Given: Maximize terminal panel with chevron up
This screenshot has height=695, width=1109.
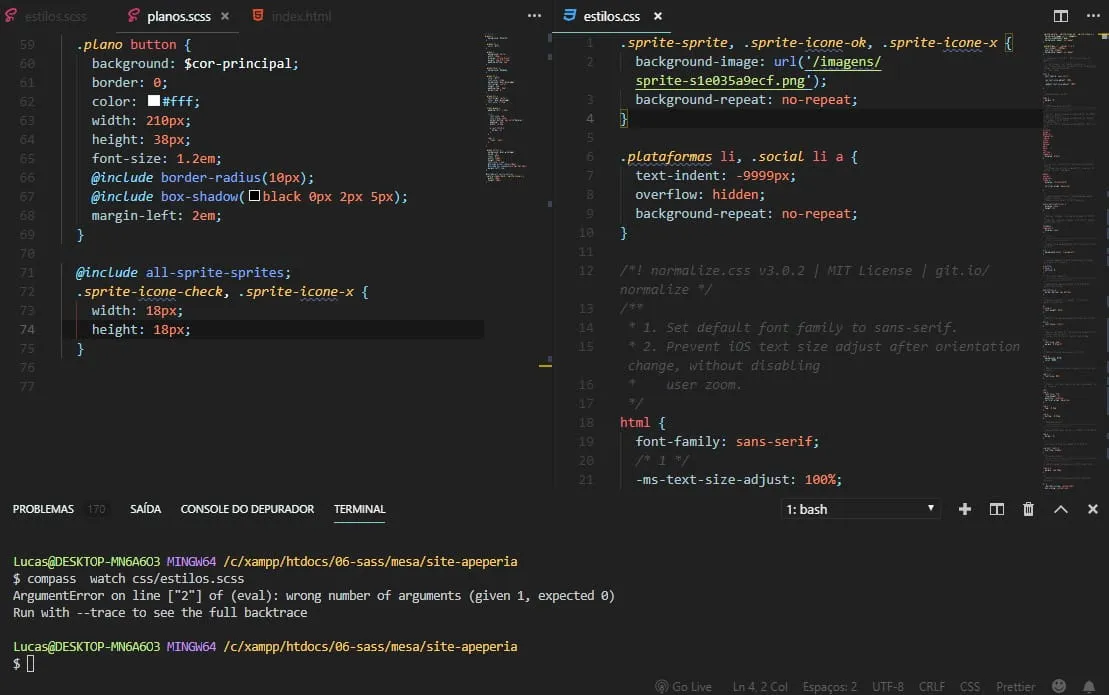Looking at the screenshot, I should point(1061,509).
